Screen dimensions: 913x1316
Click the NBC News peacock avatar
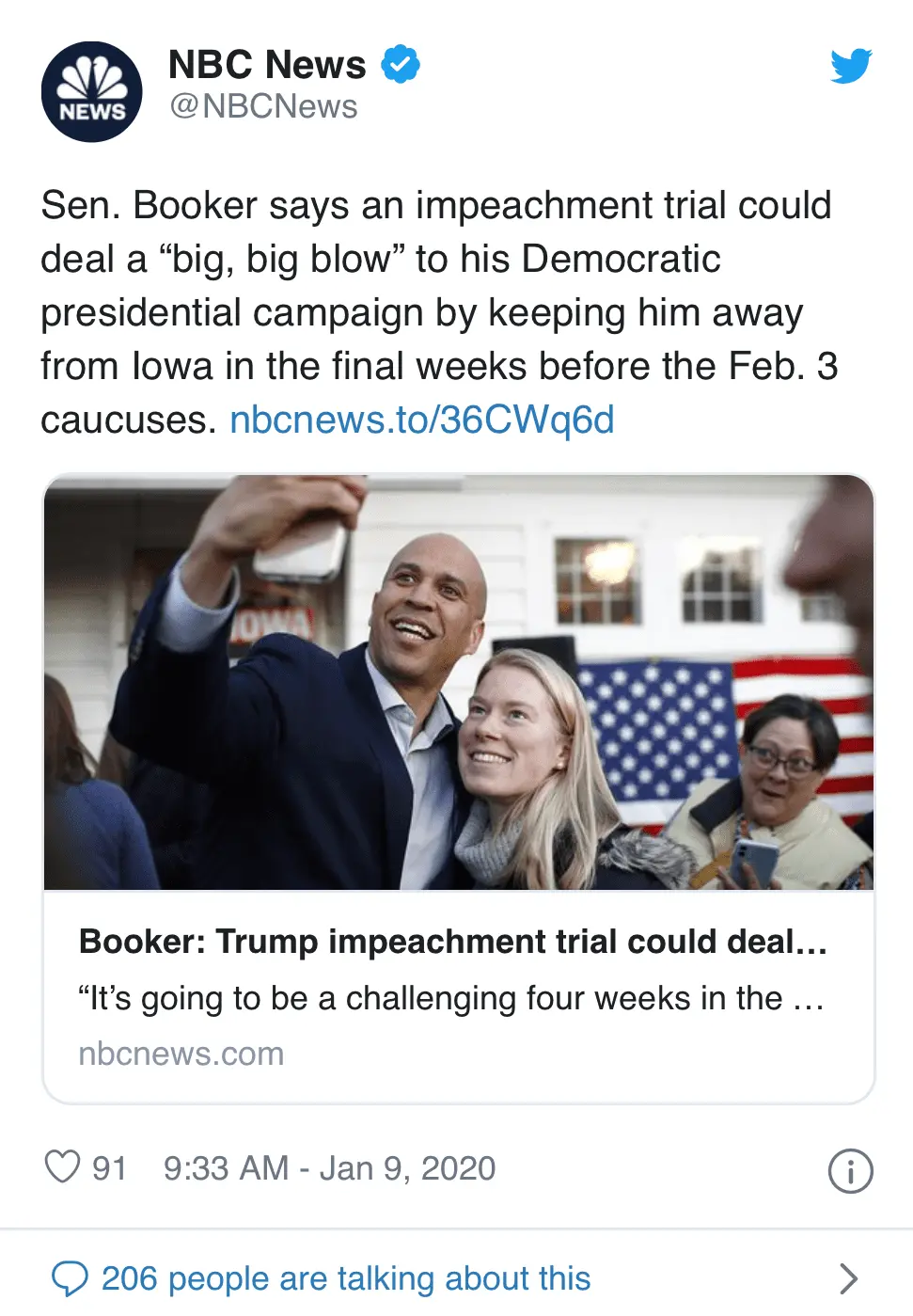click(x=91, y=91)
